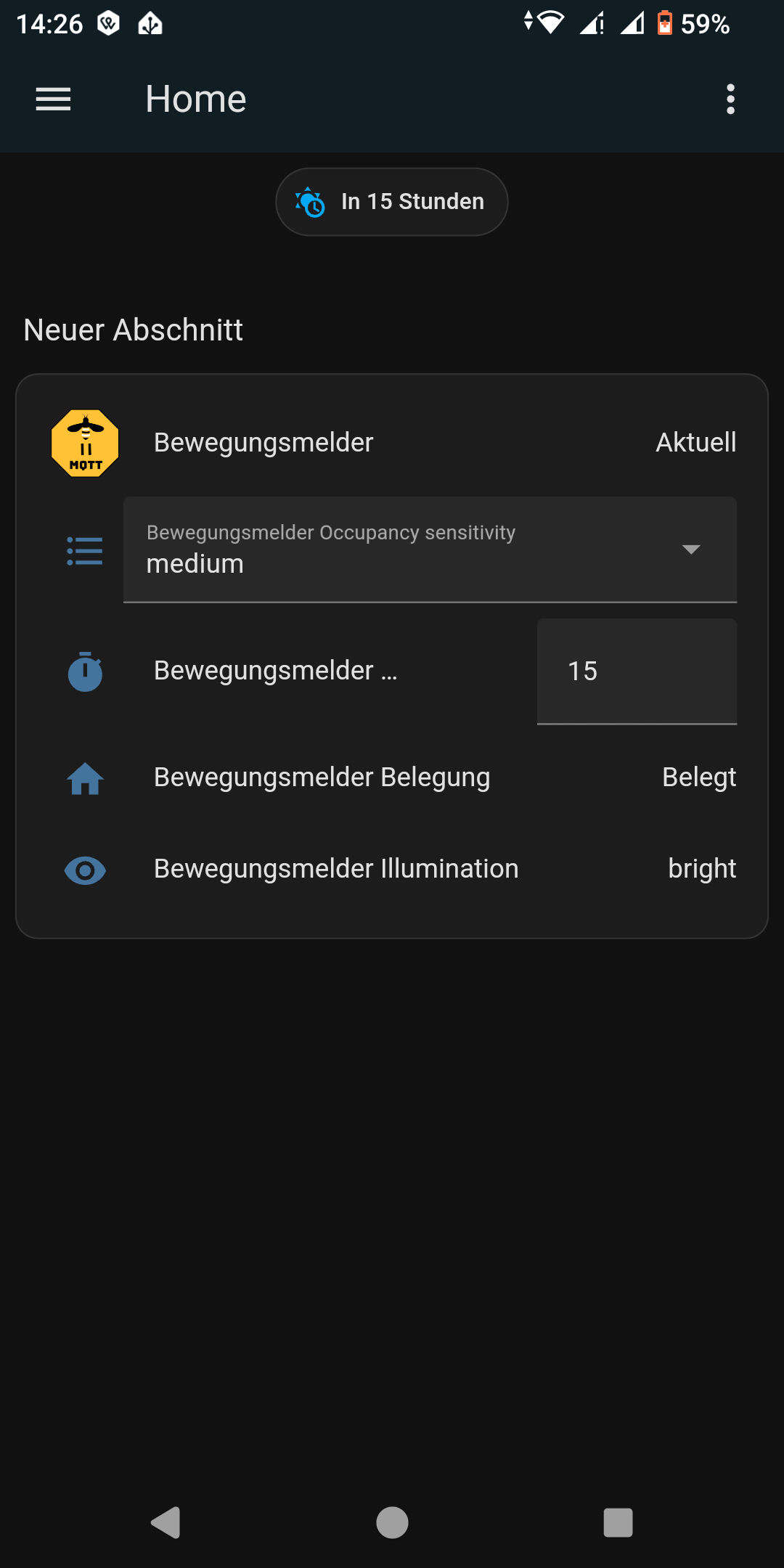
Task: Edit the timeout number field showing 15
Action: point(637,671)
